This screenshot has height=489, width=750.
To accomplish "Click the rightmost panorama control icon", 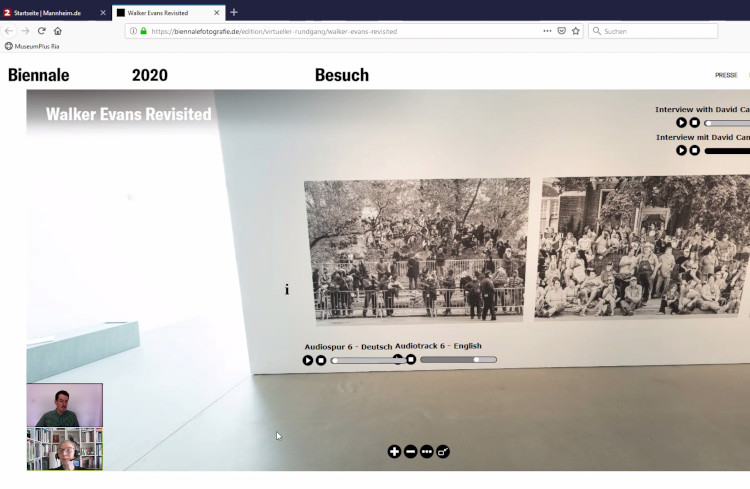I will (x=443, y=452).
